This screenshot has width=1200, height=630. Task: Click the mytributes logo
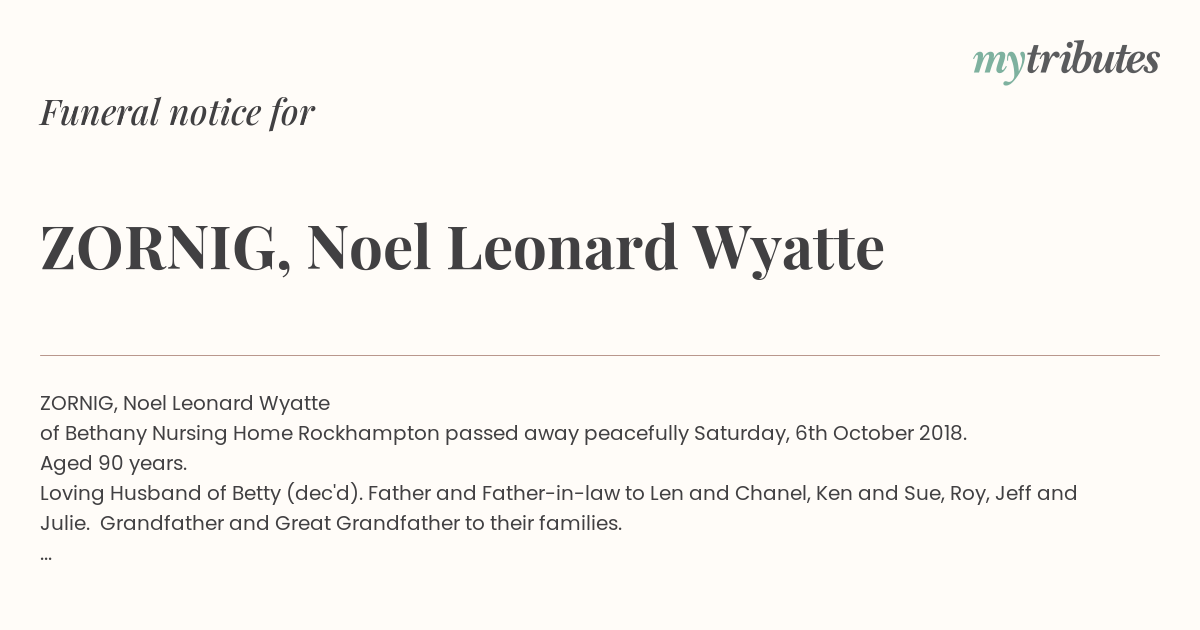coord(1066,62)
